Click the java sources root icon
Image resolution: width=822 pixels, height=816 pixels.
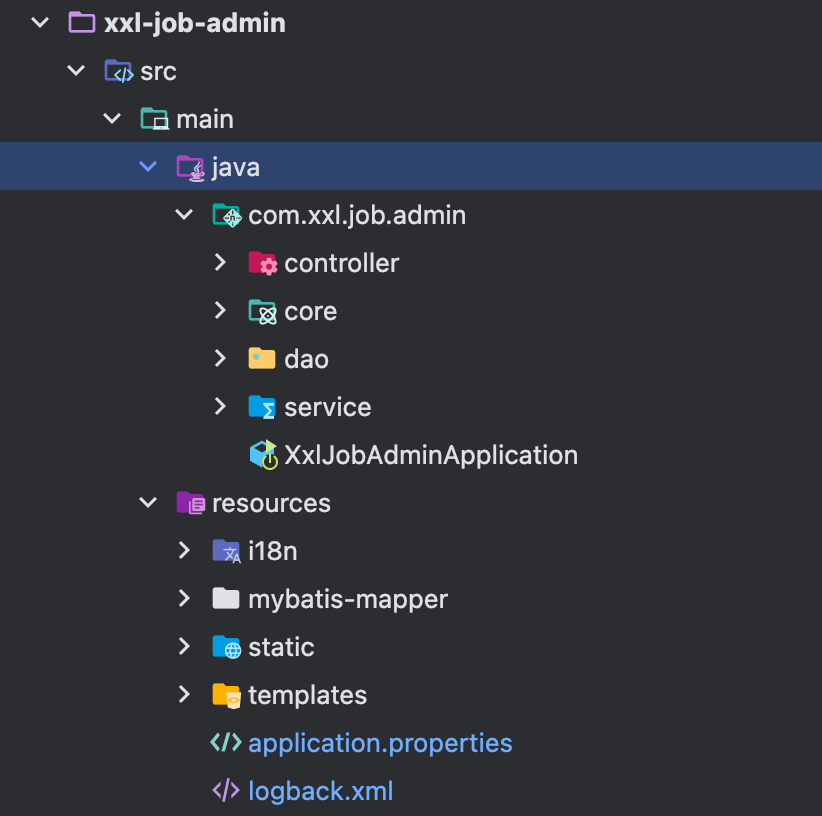click(x=190, y=166)
